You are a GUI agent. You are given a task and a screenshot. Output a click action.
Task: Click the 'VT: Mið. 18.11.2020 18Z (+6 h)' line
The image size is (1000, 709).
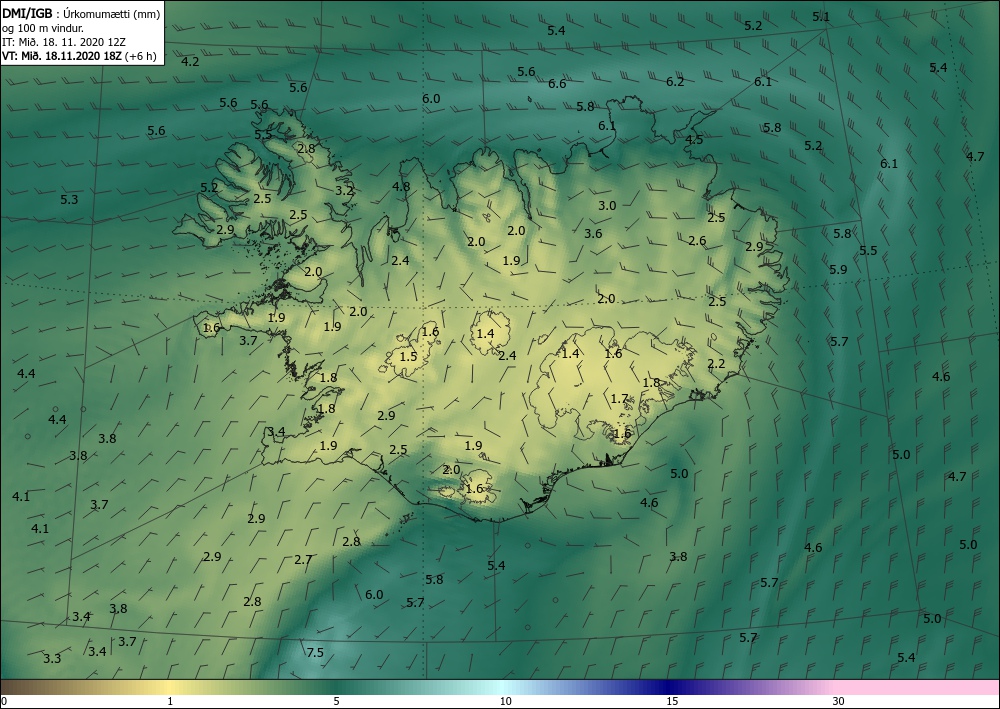(x=79, y=55)
